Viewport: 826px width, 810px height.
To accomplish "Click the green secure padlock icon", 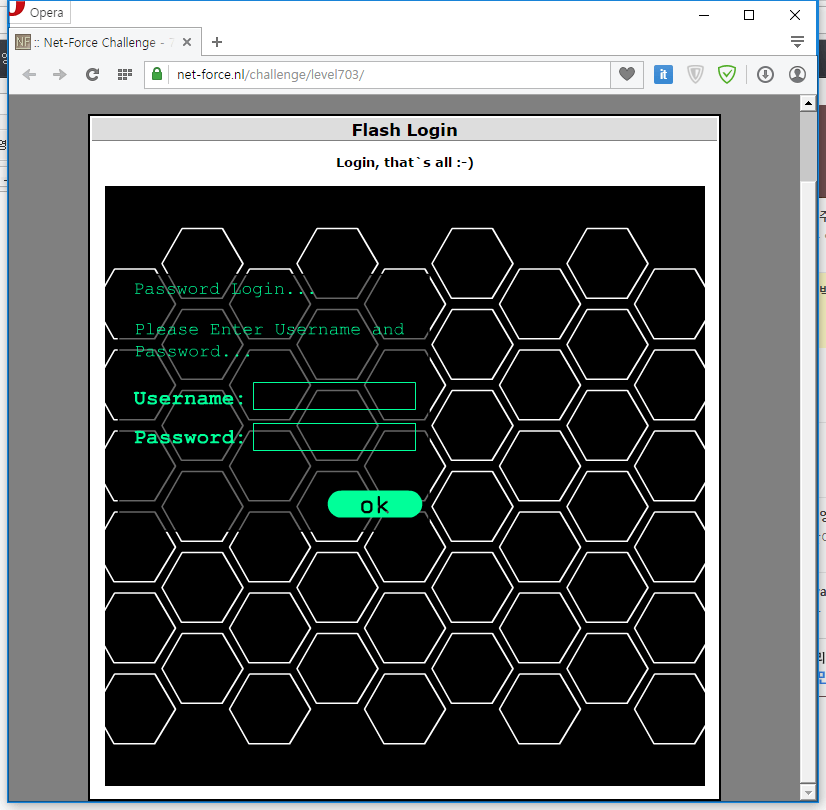I will (157, 74).
